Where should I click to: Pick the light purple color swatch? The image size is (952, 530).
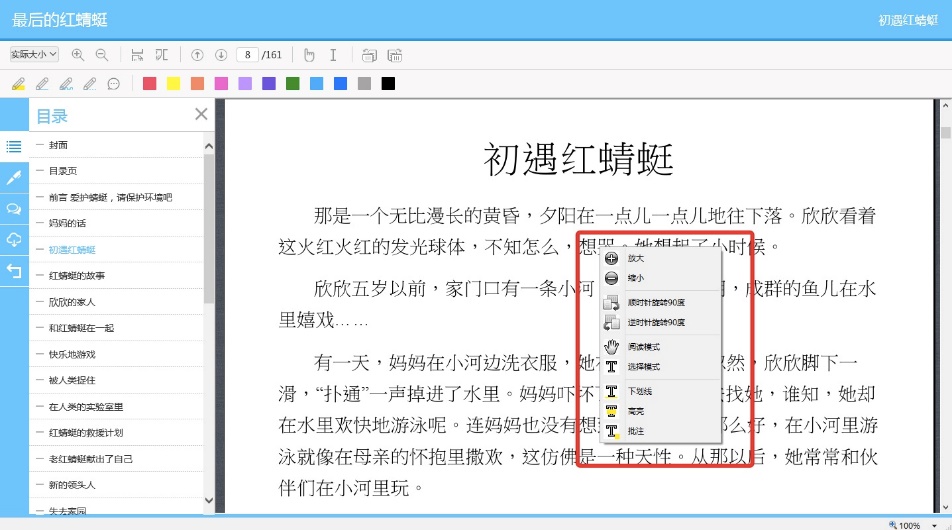[x=245, y=83]
